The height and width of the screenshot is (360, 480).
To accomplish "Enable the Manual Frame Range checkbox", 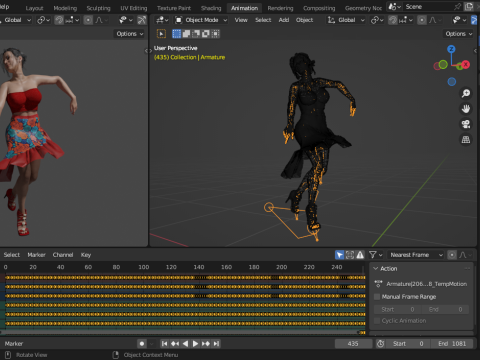I will 377,297.
